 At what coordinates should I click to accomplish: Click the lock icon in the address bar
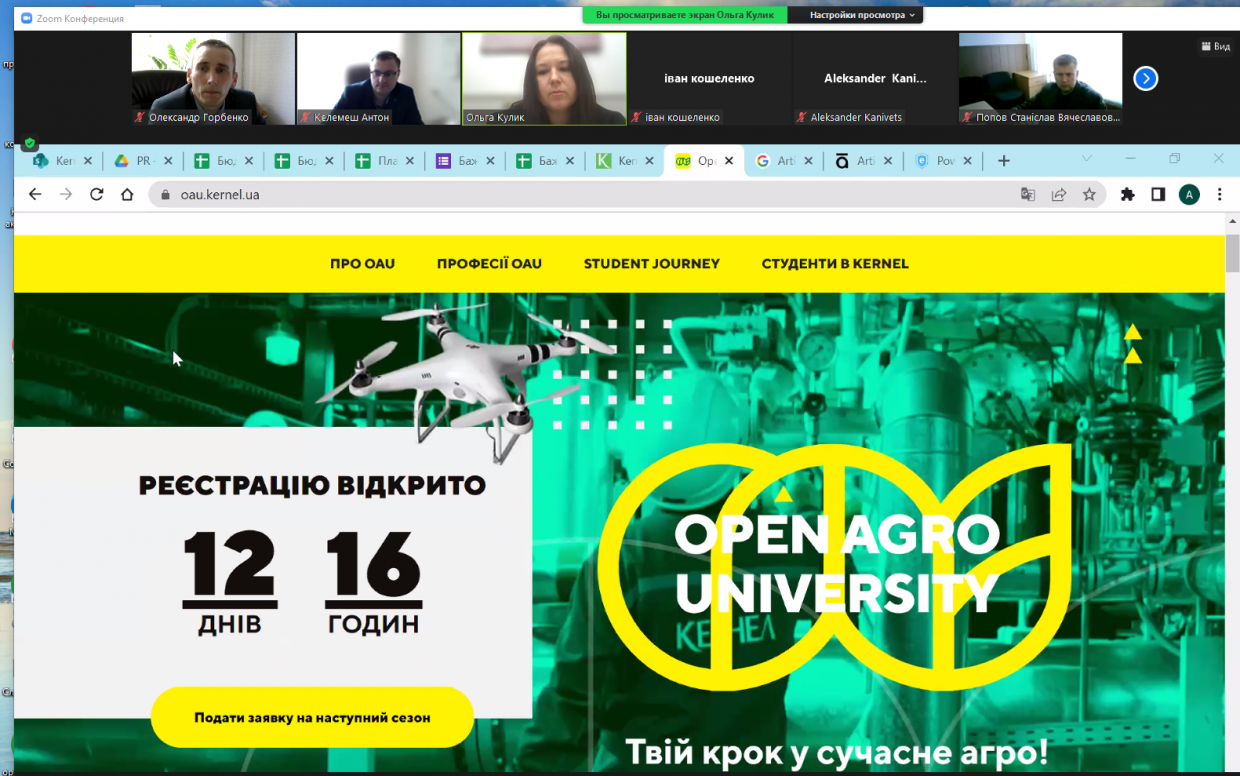coord(166,195)
